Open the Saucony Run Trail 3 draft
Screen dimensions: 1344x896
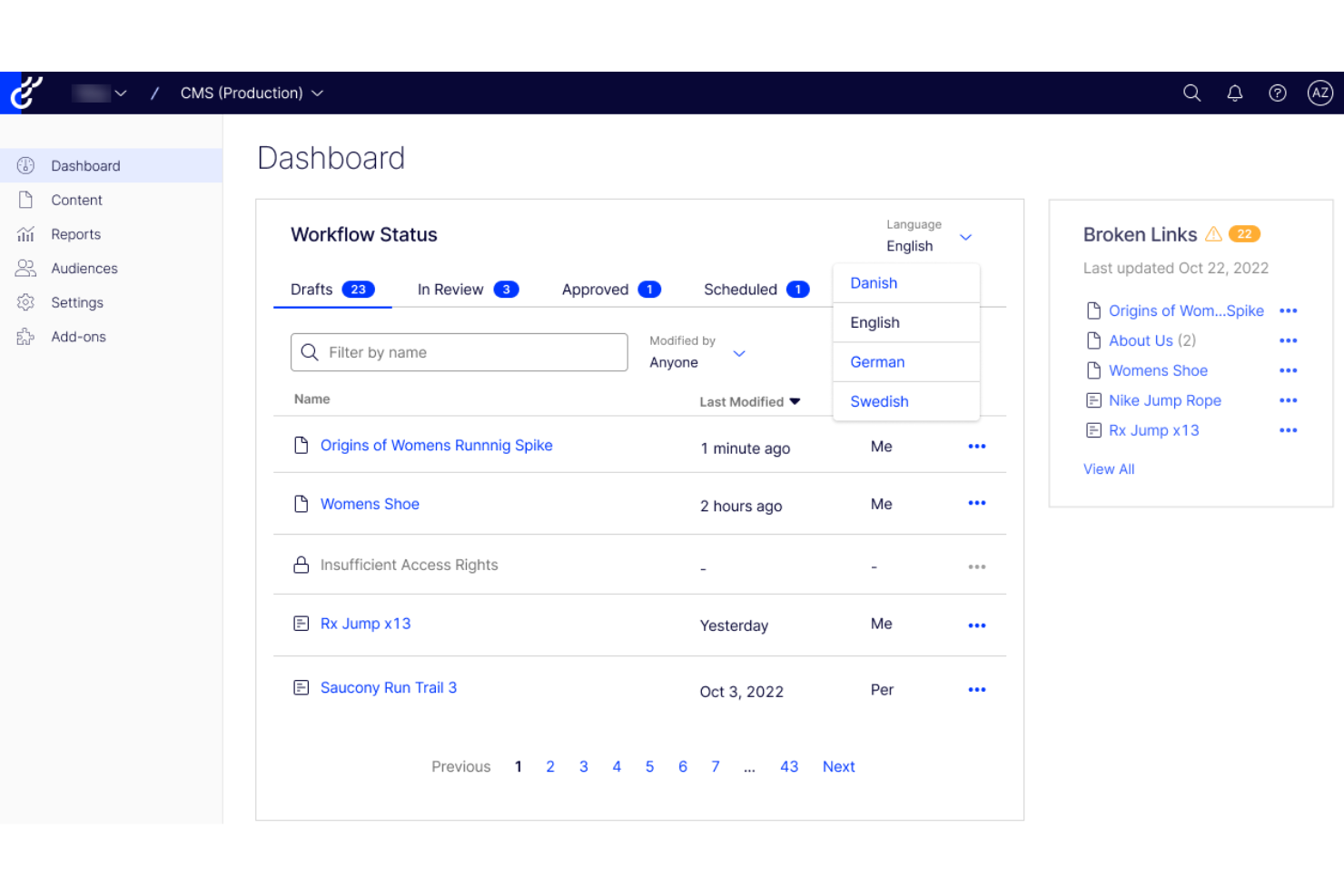pos(389,687)
